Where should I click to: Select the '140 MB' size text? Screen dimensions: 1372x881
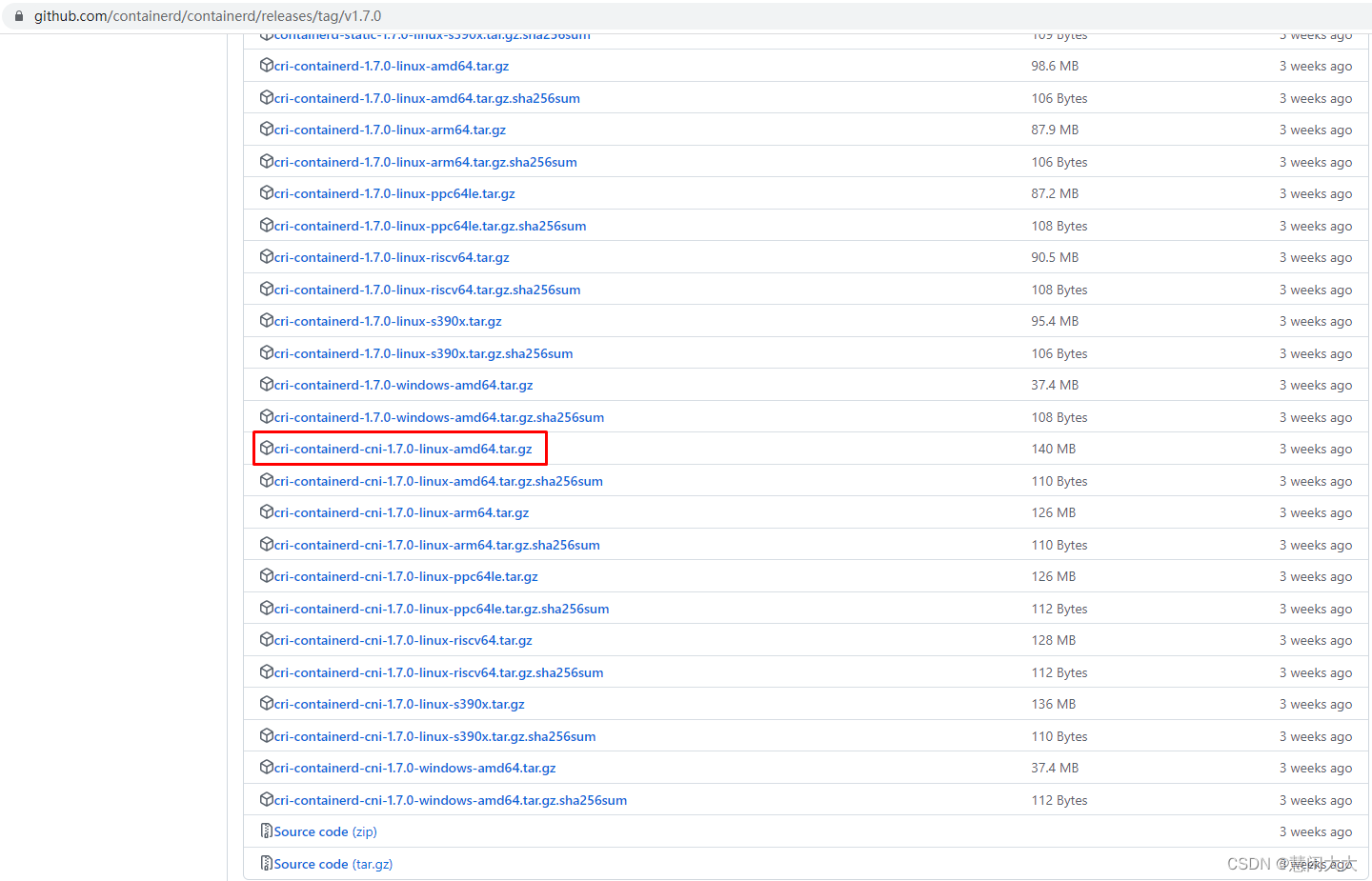click(1054, 449)
